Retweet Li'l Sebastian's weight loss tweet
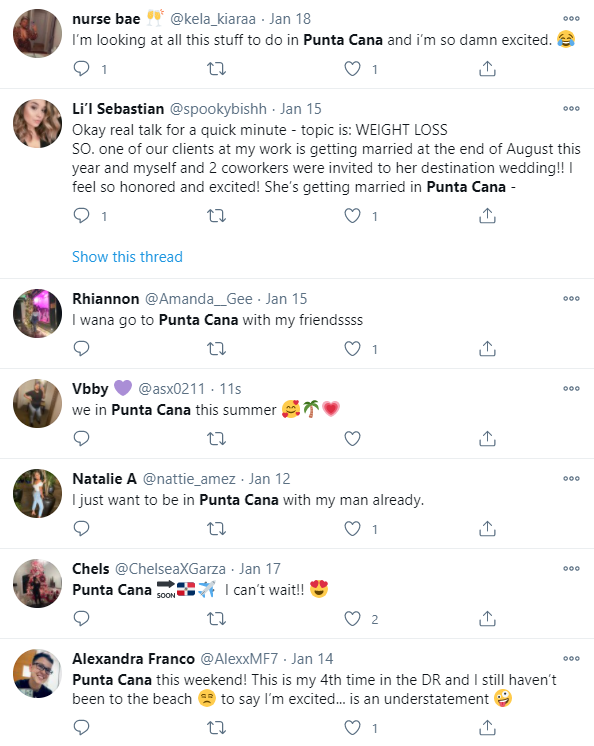594x746 pixels. point(216,216)
